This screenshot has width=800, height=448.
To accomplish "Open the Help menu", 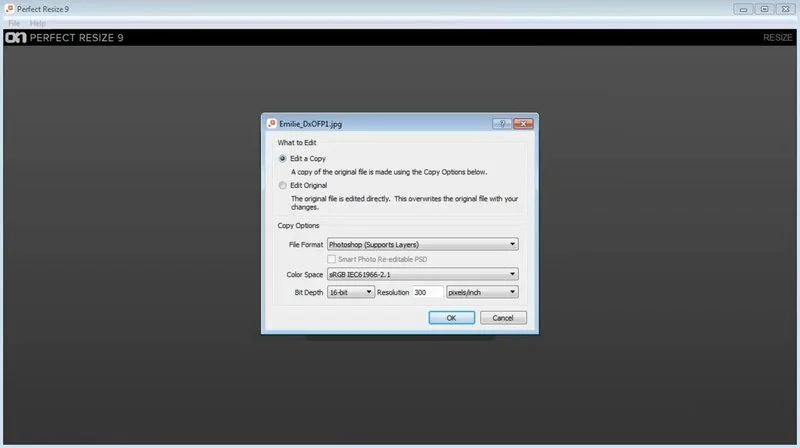I will click(x=37, y=23).
